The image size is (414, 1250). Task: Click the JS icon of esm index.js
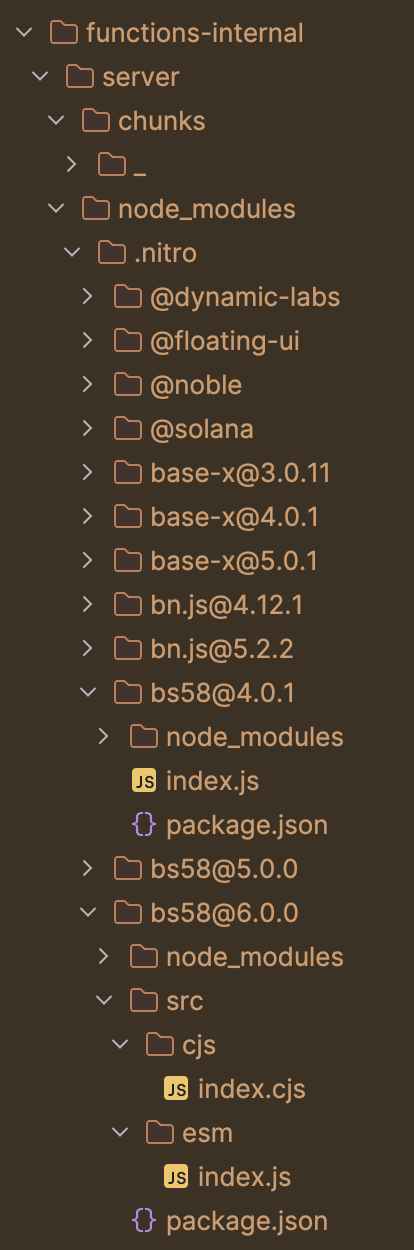(176, 1177)
